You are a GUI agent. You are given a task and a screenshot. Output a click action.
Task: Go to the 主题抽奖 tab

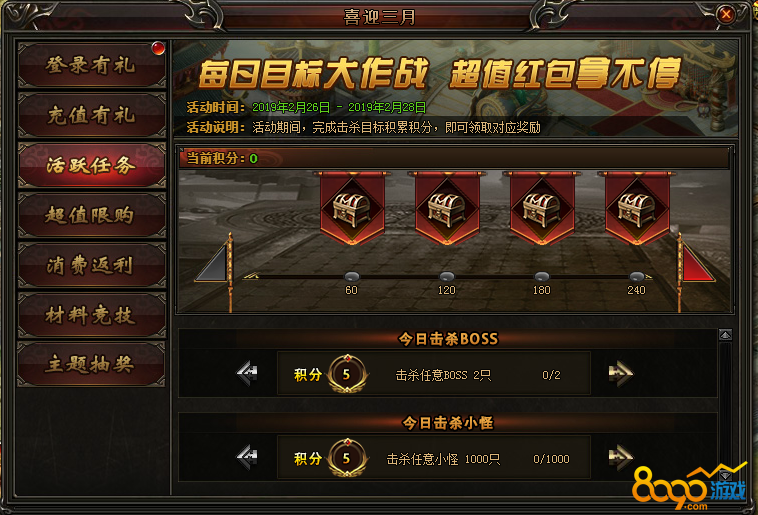tap(91, 364)
